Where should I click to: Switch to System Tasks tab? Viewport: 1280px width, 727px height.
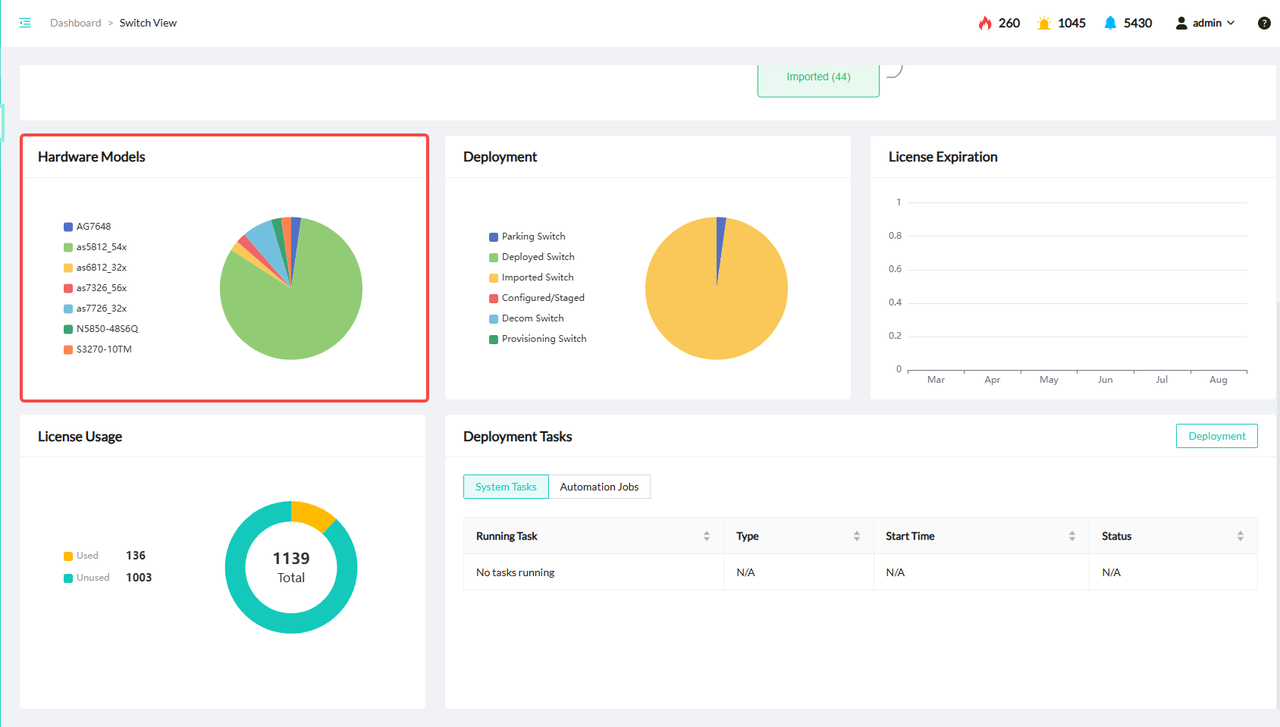tap(506, 487)
